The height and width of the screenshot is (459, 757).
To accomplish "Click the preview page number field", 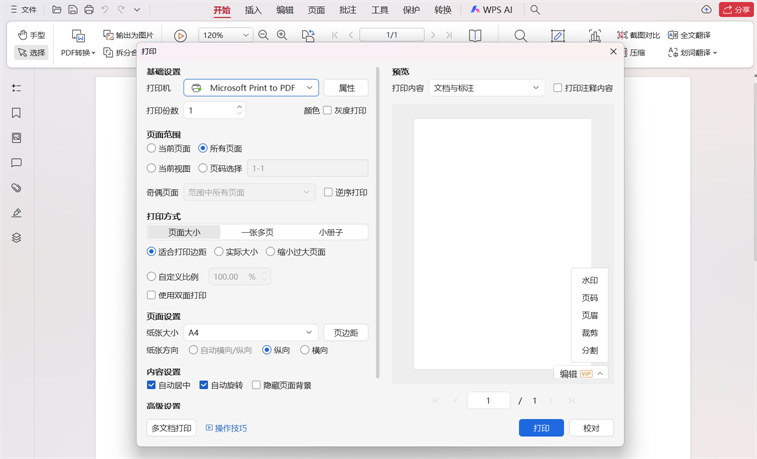I will pos(488,401).
